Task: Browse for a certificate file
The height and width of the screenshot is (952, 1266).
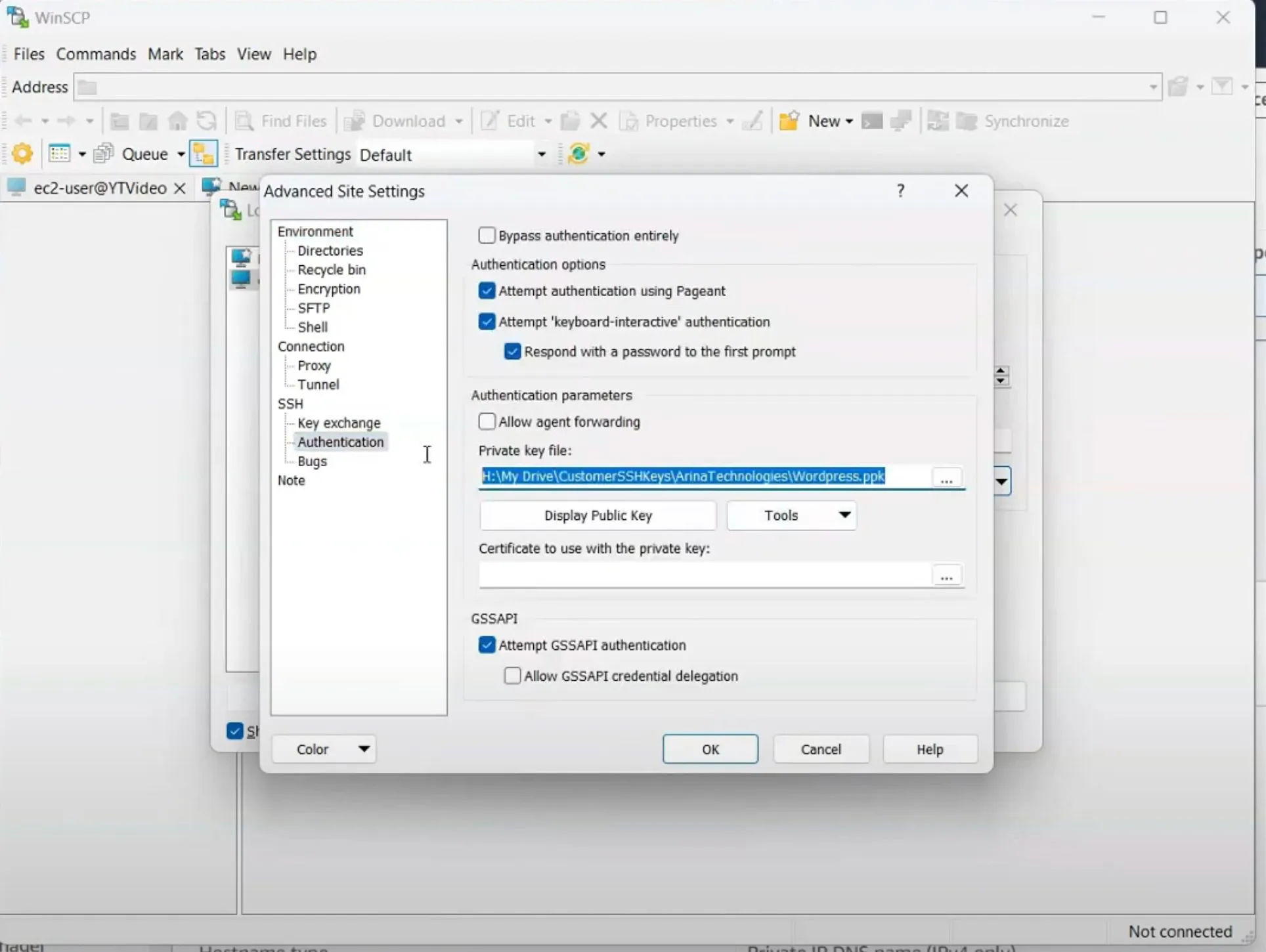Action: [946, 575]
